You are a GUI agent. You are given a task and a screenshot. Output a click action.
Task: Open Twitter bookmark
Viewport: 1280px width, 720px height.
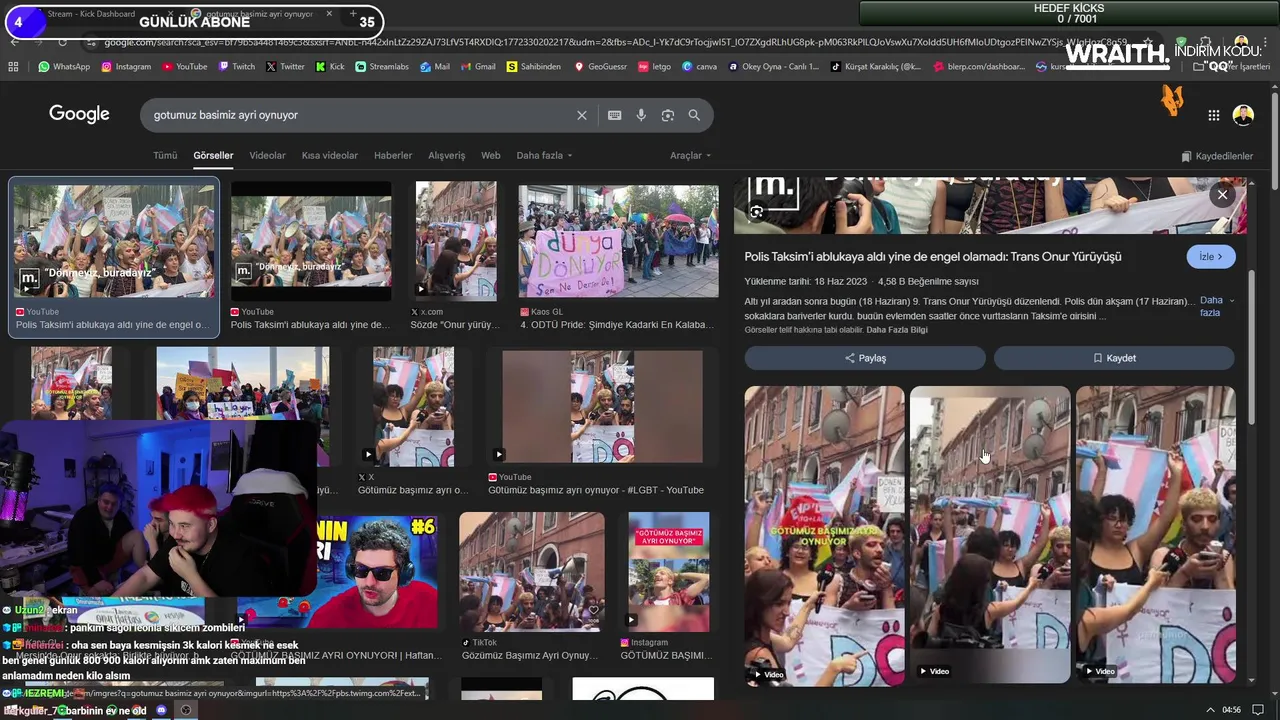tap(285, 67)
